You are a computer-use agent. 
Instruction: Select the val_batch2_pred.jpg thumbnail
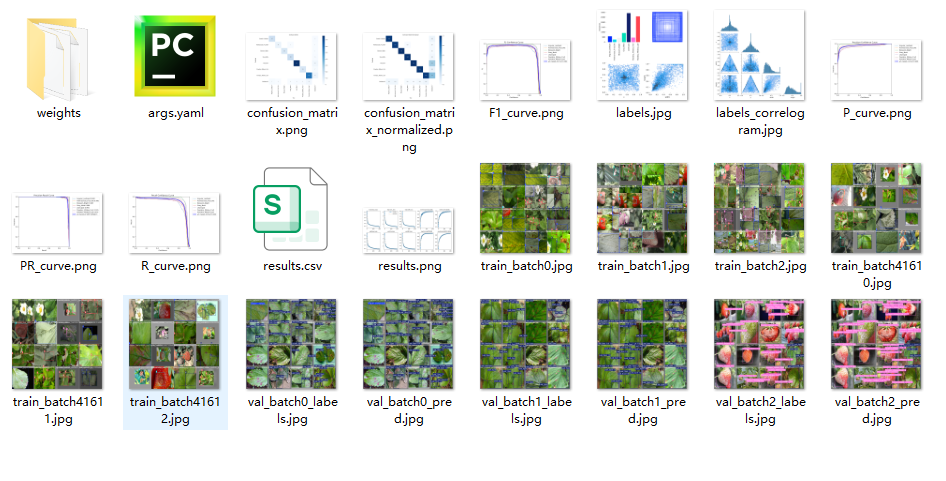tap(876, 344)
